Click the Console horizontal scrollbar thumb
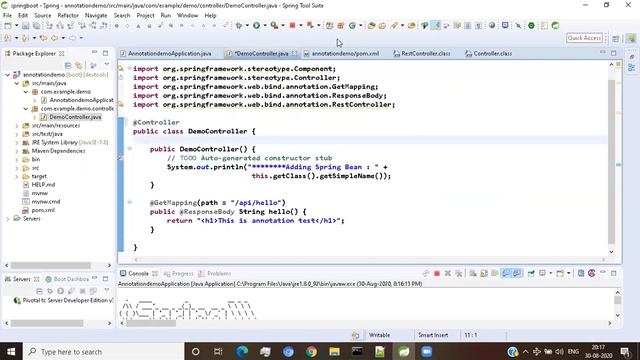This screenshot has height=360, width=640. pos(151,323)
